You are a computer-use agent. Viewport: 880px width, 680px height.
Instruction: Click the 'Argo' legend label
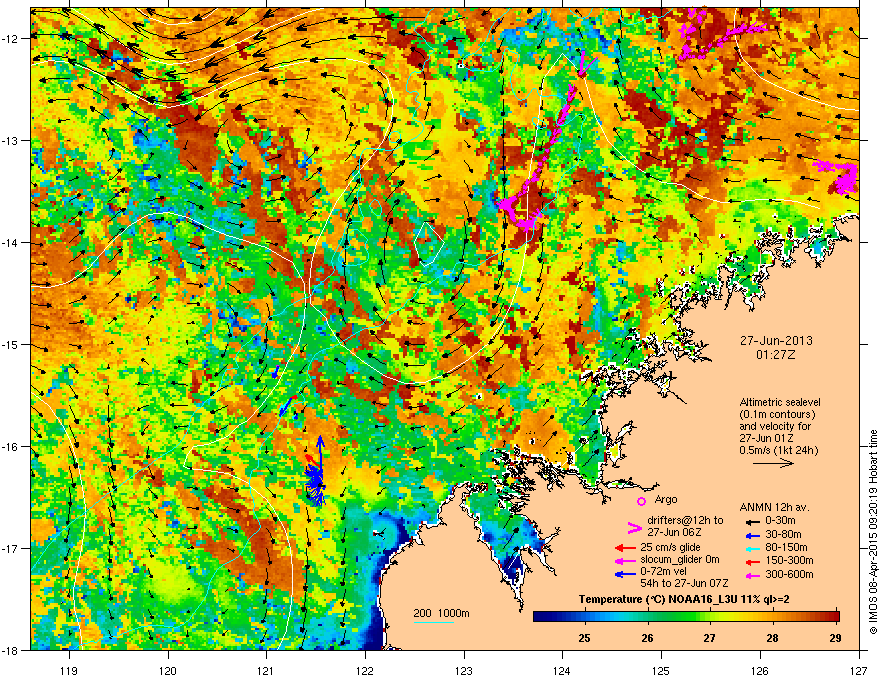666,499
